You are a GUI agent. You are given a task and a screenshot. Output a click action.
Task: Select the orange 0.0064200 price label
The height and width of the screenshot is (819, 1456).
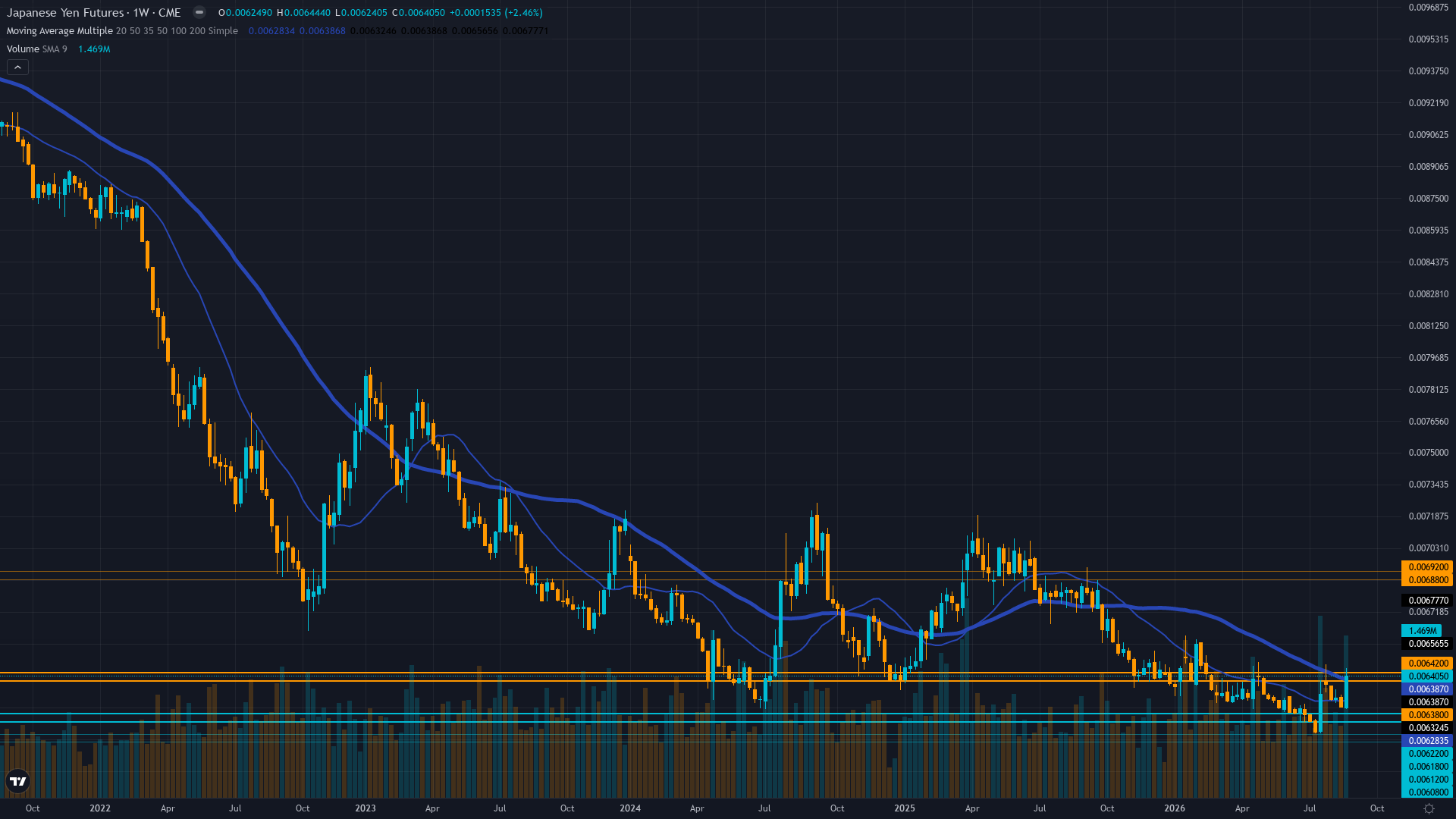[x=1426, y=664]
